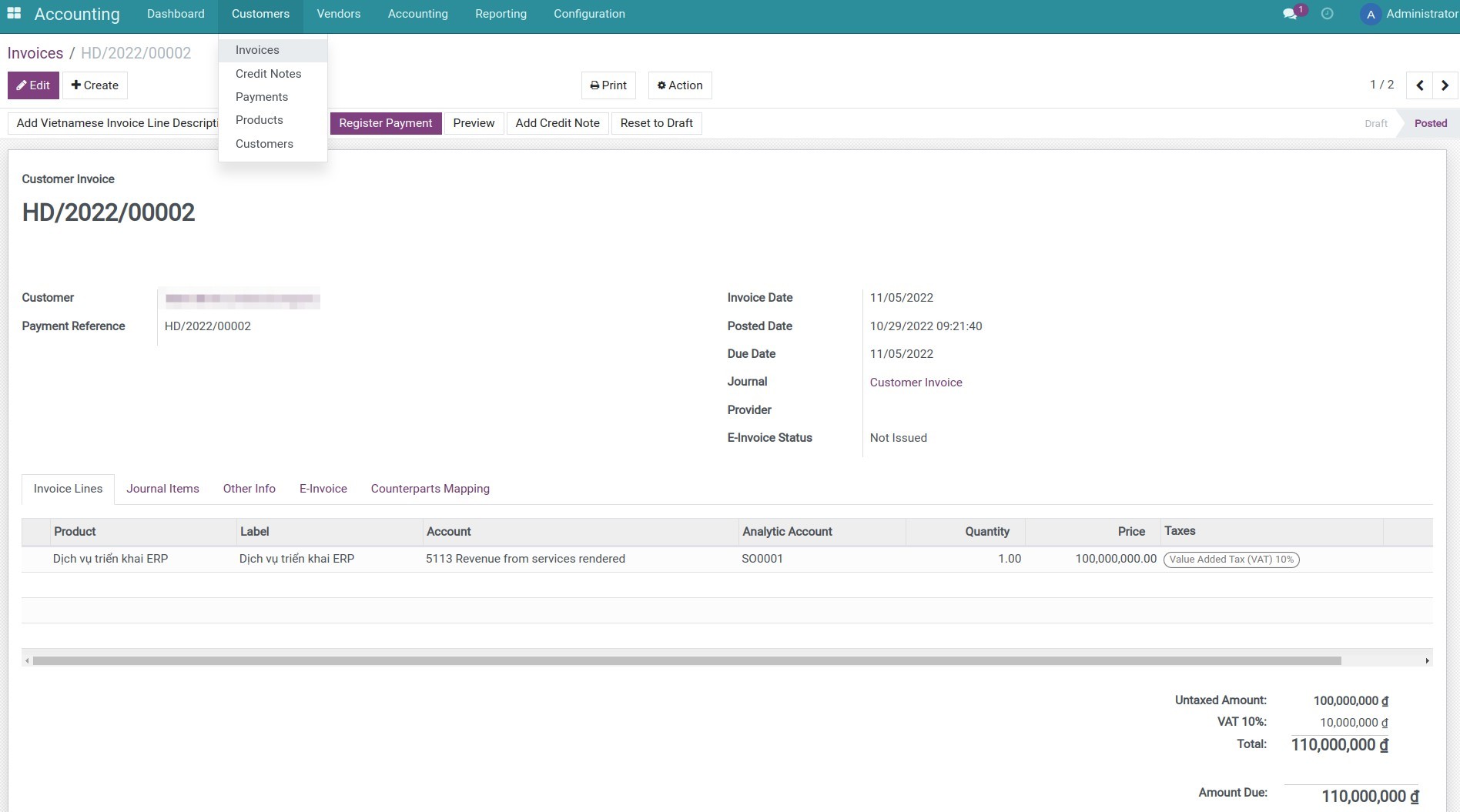This screenshot has height=812, width=1460.
Task: Click the Draft stage in the status bar
Action: (1375, 123)
